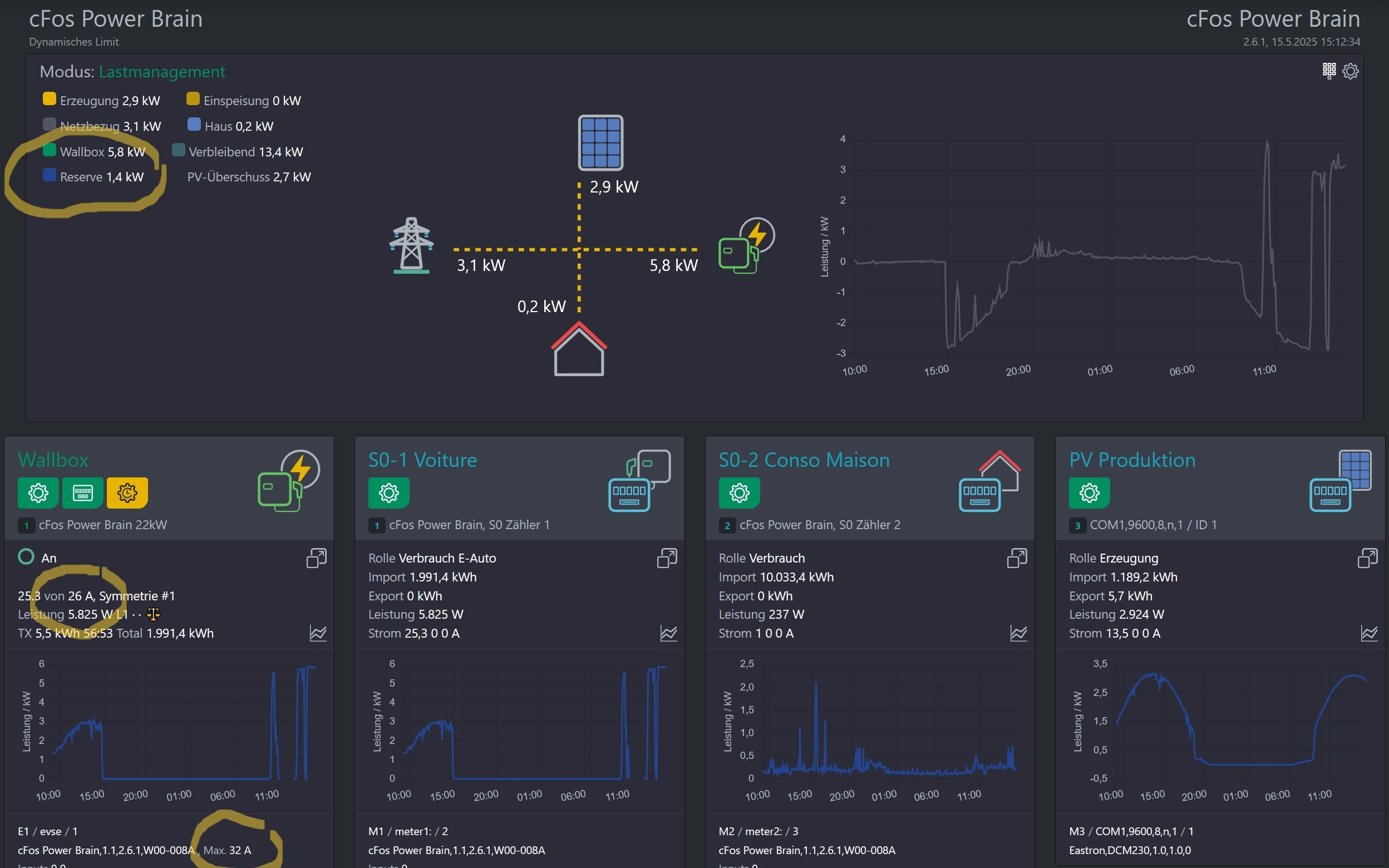Screen dimensions: 1389x868
Task: Click S0-1 Voiture power graph
Action: point(519,731)
